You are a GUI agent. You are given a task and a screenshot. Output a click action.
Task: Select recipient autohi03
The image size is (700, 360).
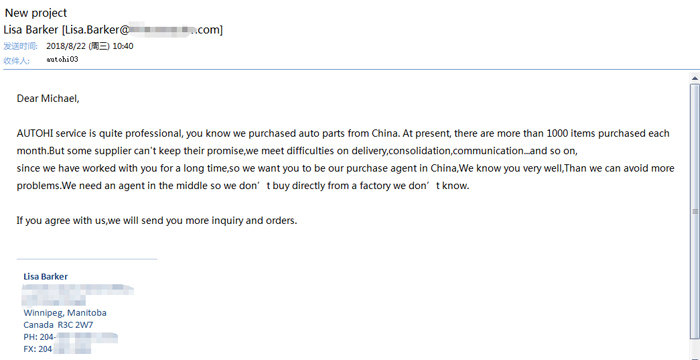pos(62,59)
